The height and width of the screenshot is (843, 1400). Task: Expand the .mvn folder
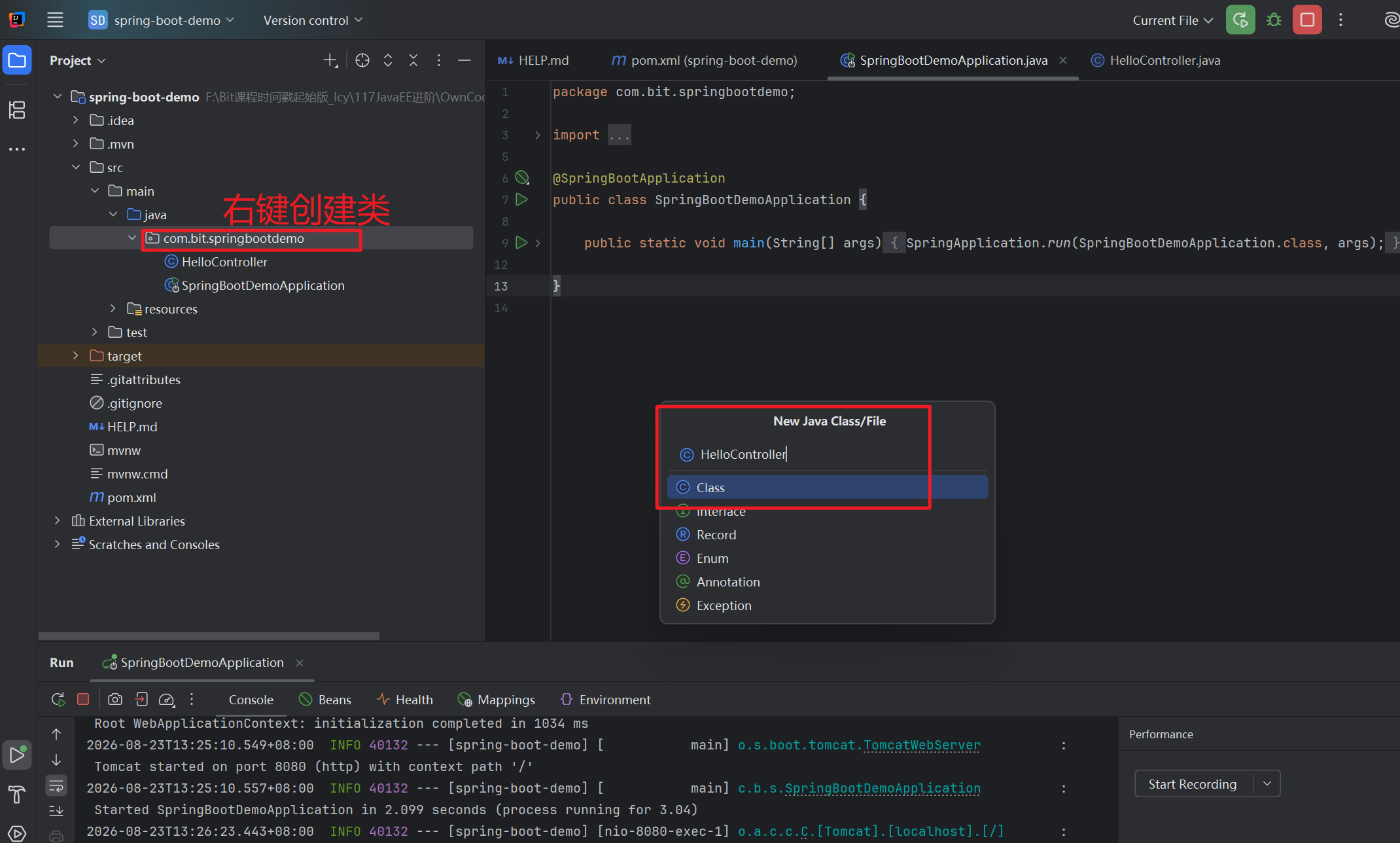point(75,144)
